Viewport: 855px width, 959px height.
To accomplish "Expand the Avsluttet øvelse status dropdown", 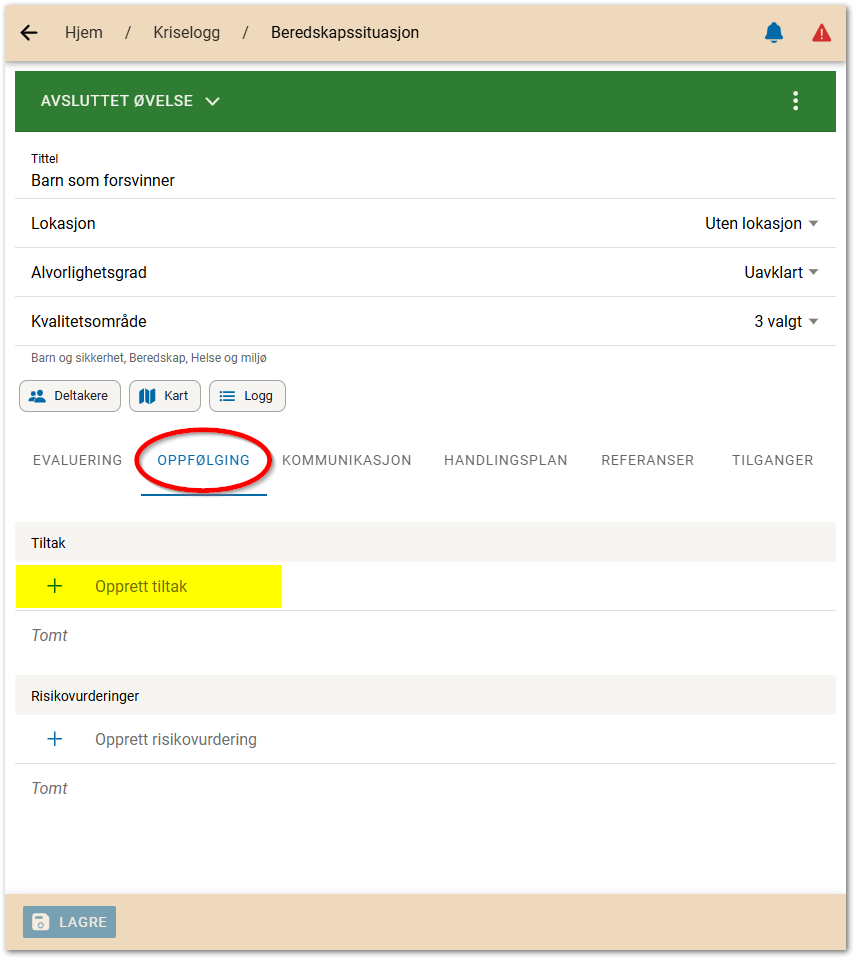I will coord(130,101).
